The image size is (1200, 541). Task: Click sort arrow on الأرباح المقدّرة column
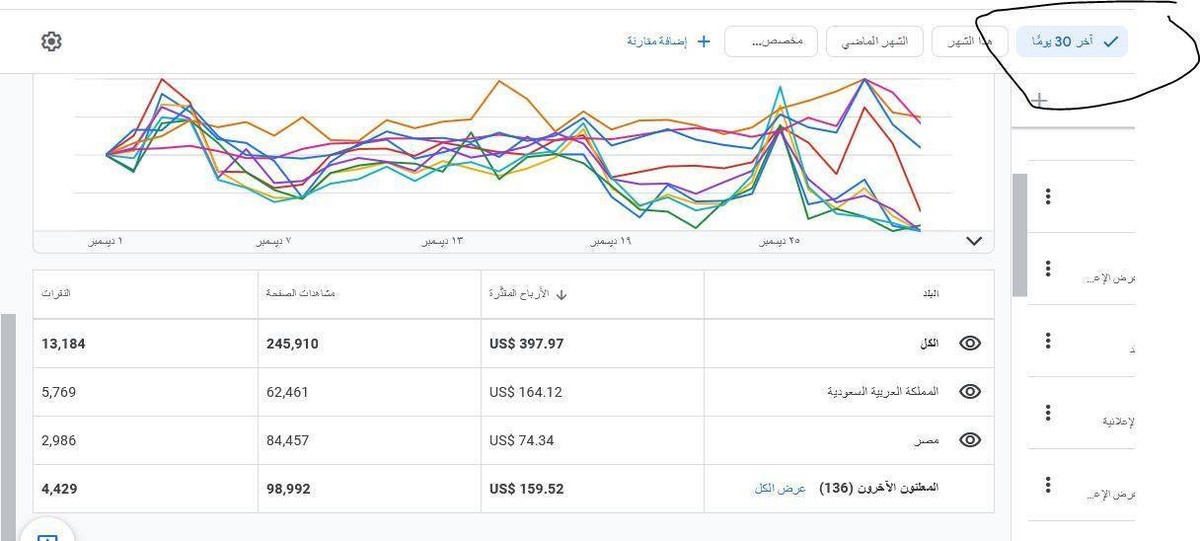[x=561, y=295]
